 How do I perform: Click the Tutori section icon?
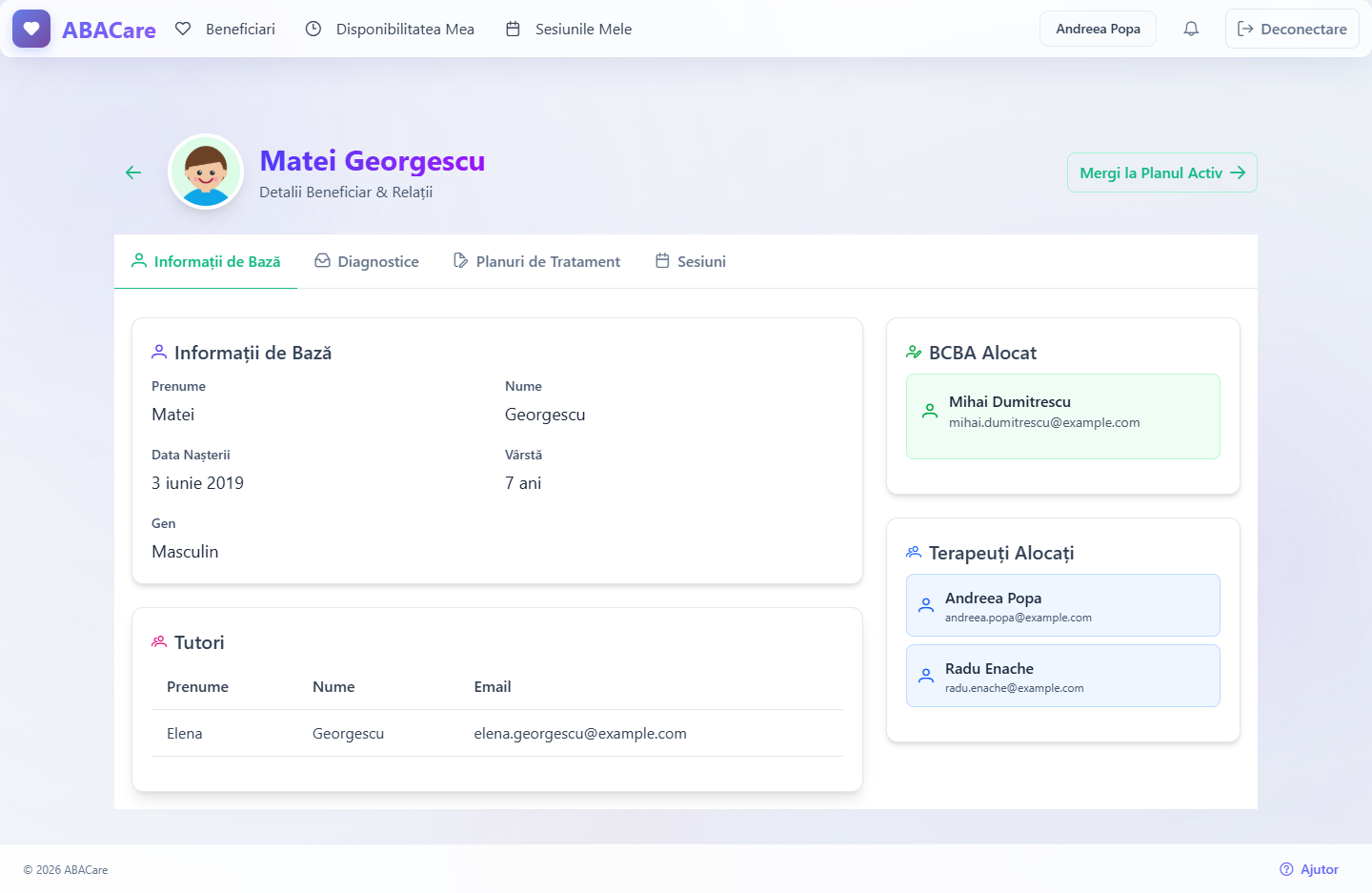pos(159,642)
